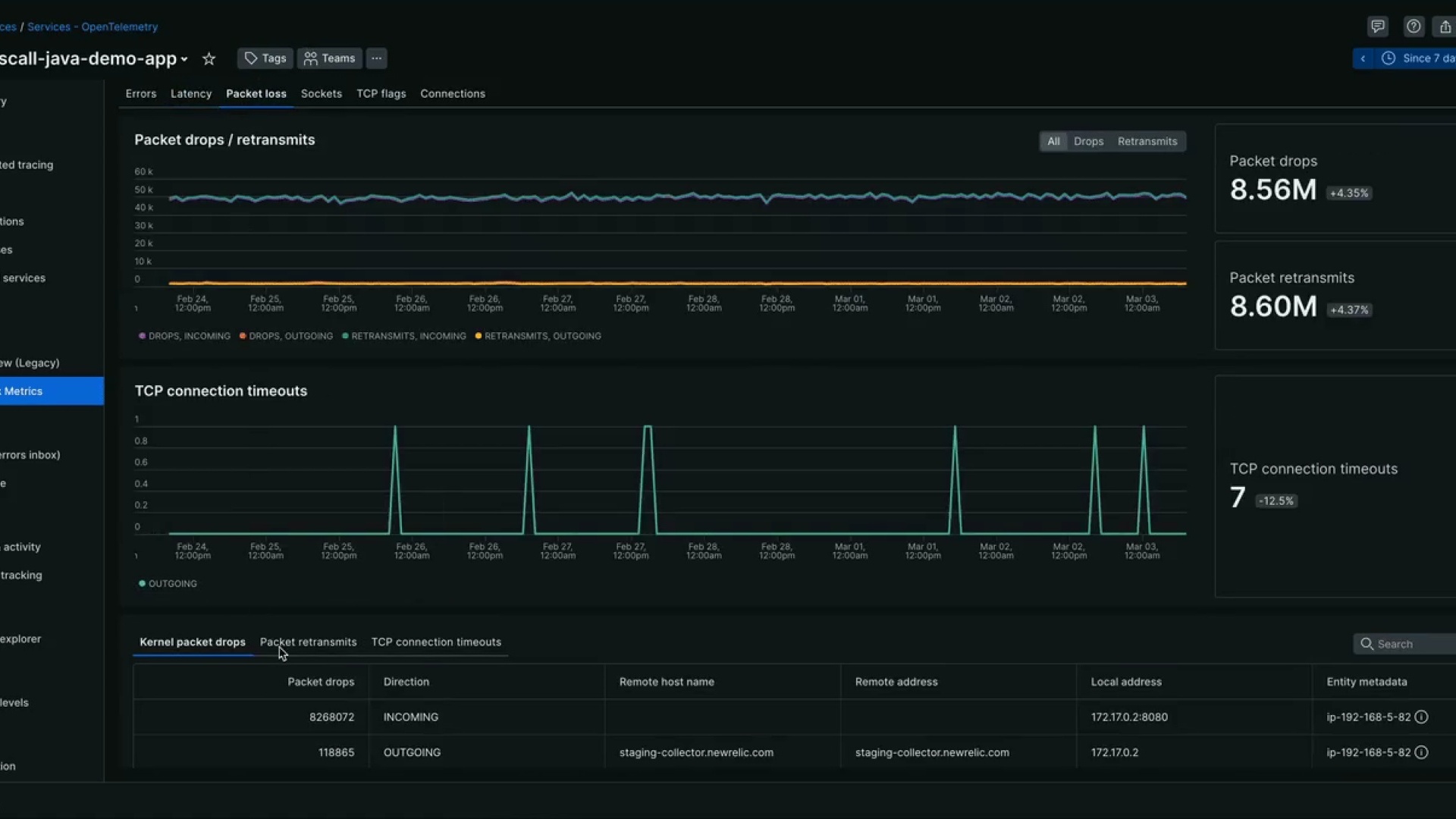Open the help question mark icon
The height and width of the screenshot is (819, 1456).
[1413, 27]
